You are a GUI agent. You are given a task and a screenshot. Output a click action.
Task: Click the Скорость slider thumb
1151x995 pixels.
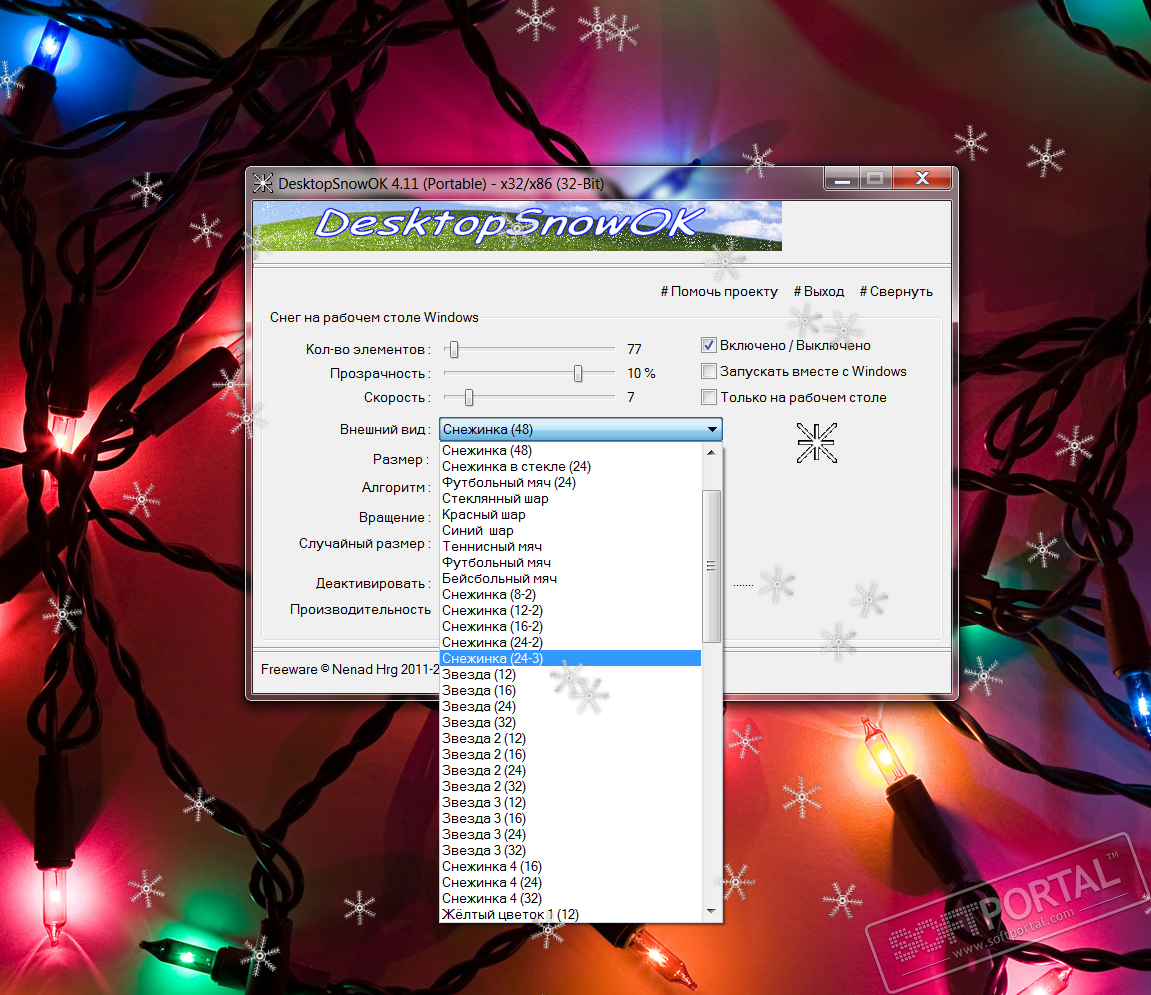point(469,397)
